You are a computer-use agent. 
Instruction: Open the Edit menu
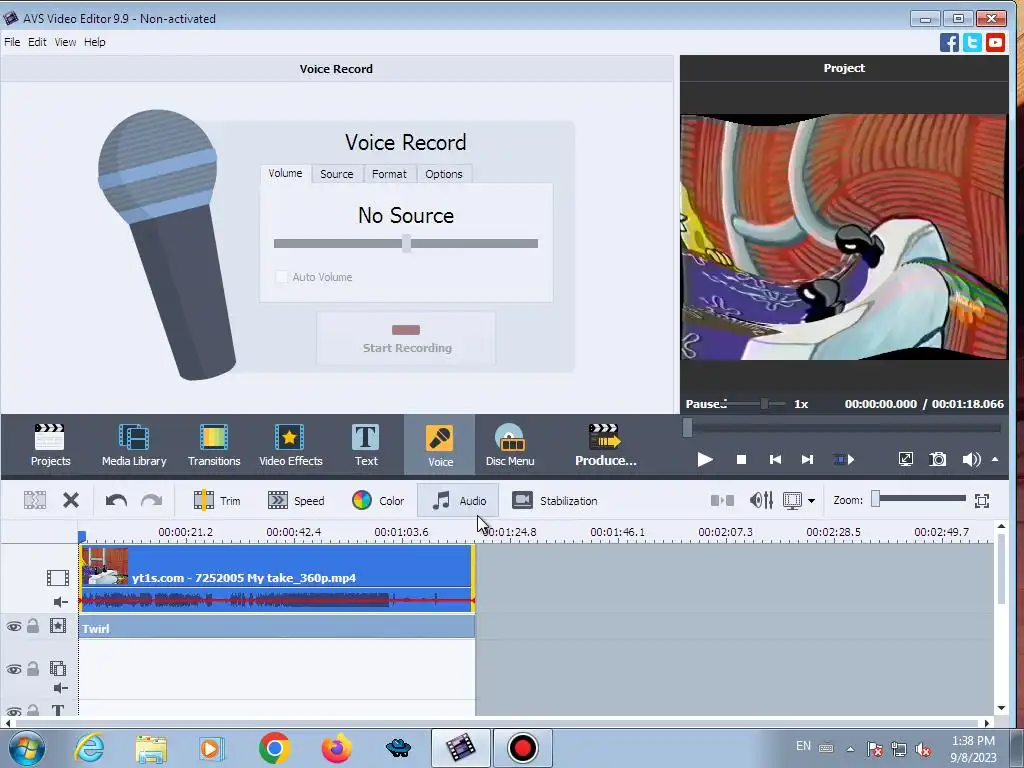[x=37, y=42]
